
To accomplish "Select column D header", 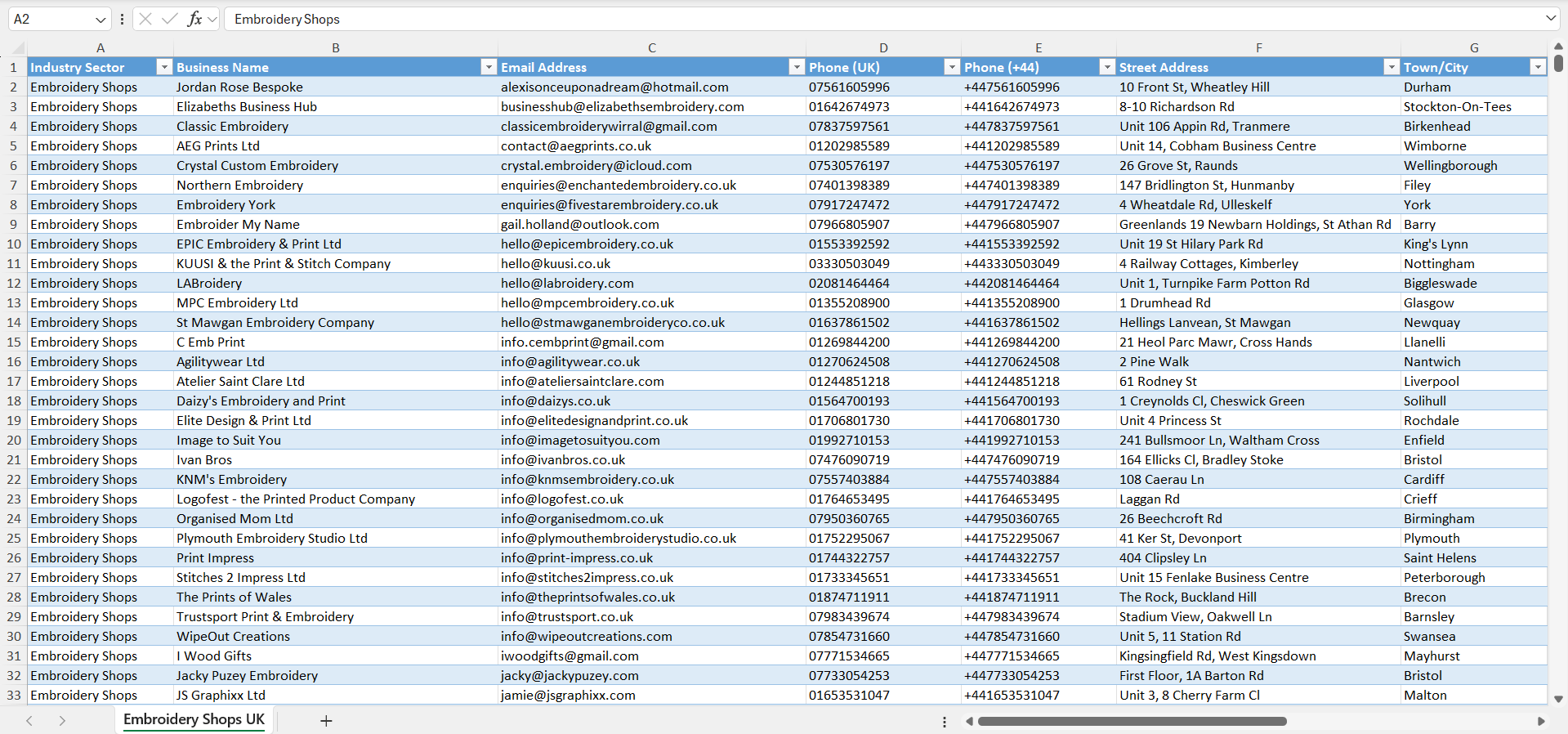I will pos(883,47).
